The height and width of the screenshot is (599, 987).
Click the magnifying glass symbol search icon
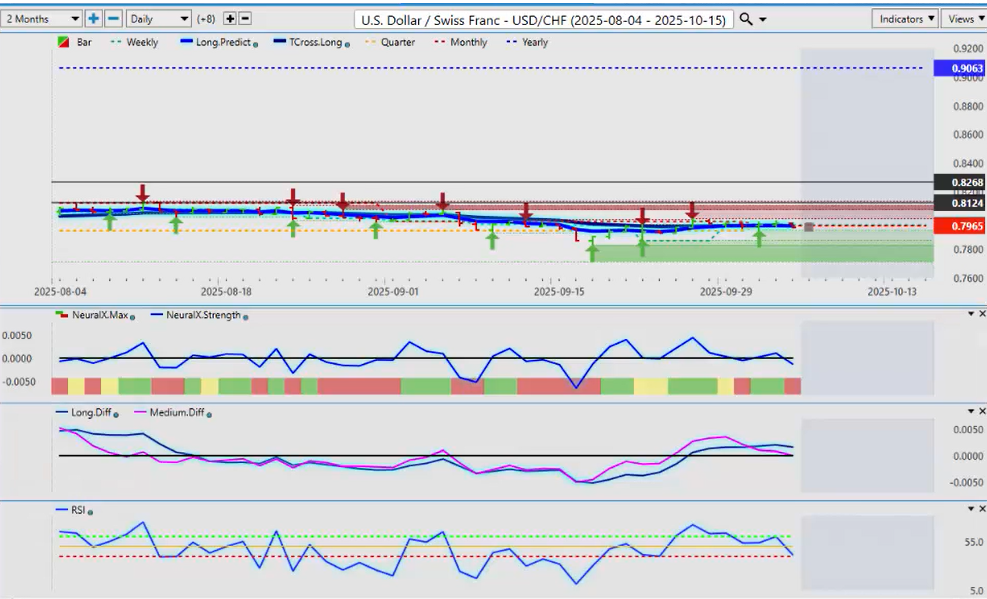[746, 19]
